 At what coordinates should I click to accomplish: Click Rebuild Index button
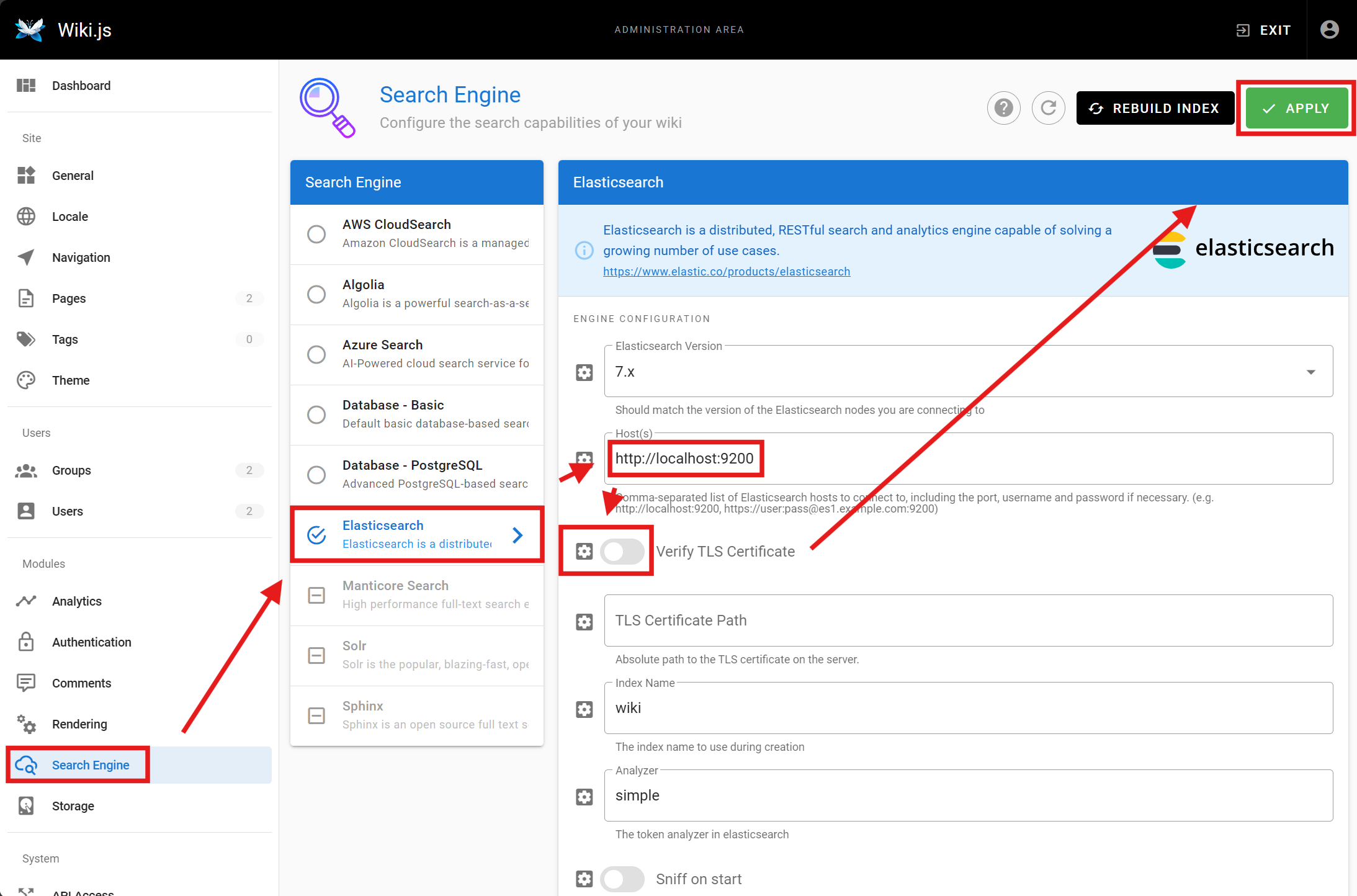pyautogui.click(x=1155, y=108)
